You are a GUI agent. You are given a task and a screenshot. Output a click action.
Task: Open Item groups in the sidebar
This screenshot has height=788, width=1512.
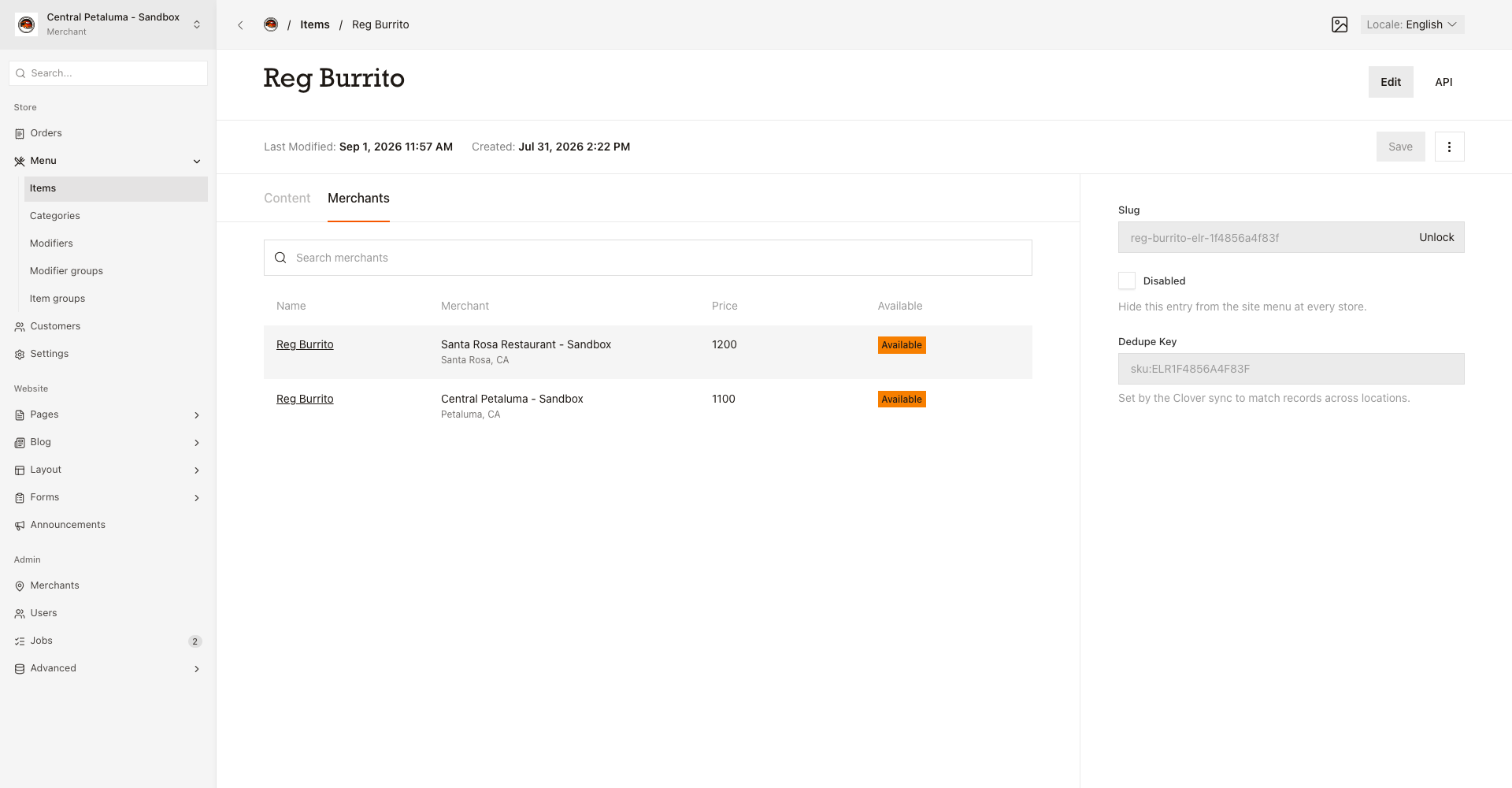click(116, 299)
